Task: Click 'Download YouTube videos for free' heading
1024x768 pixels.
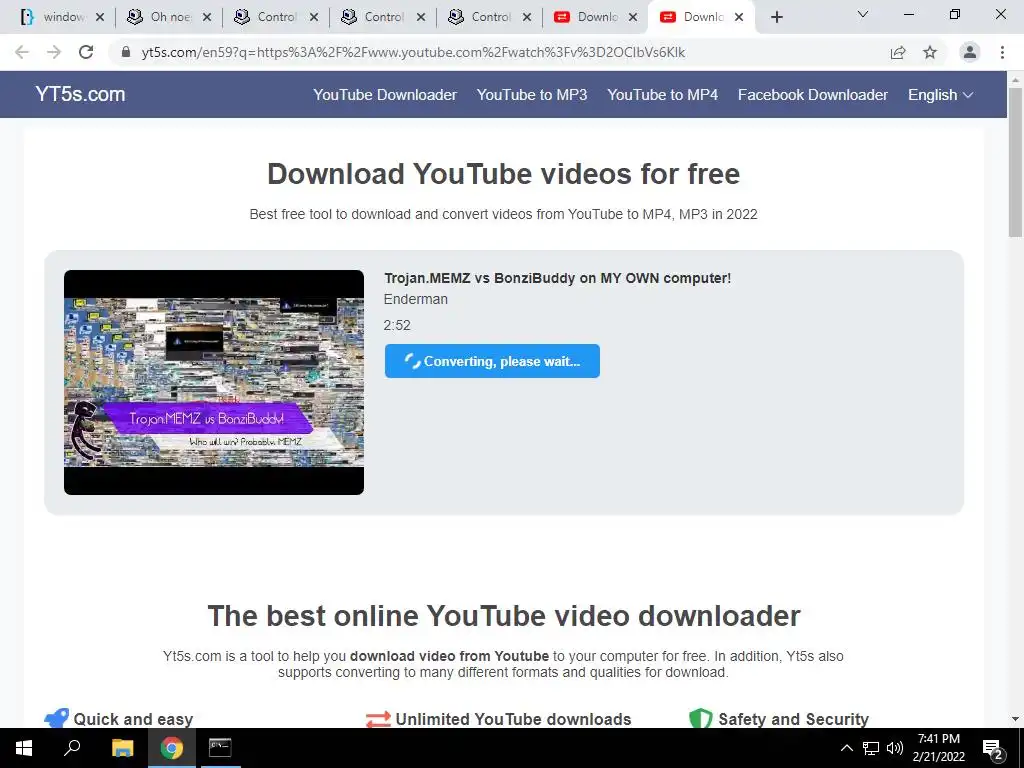Action: point(504,174)
